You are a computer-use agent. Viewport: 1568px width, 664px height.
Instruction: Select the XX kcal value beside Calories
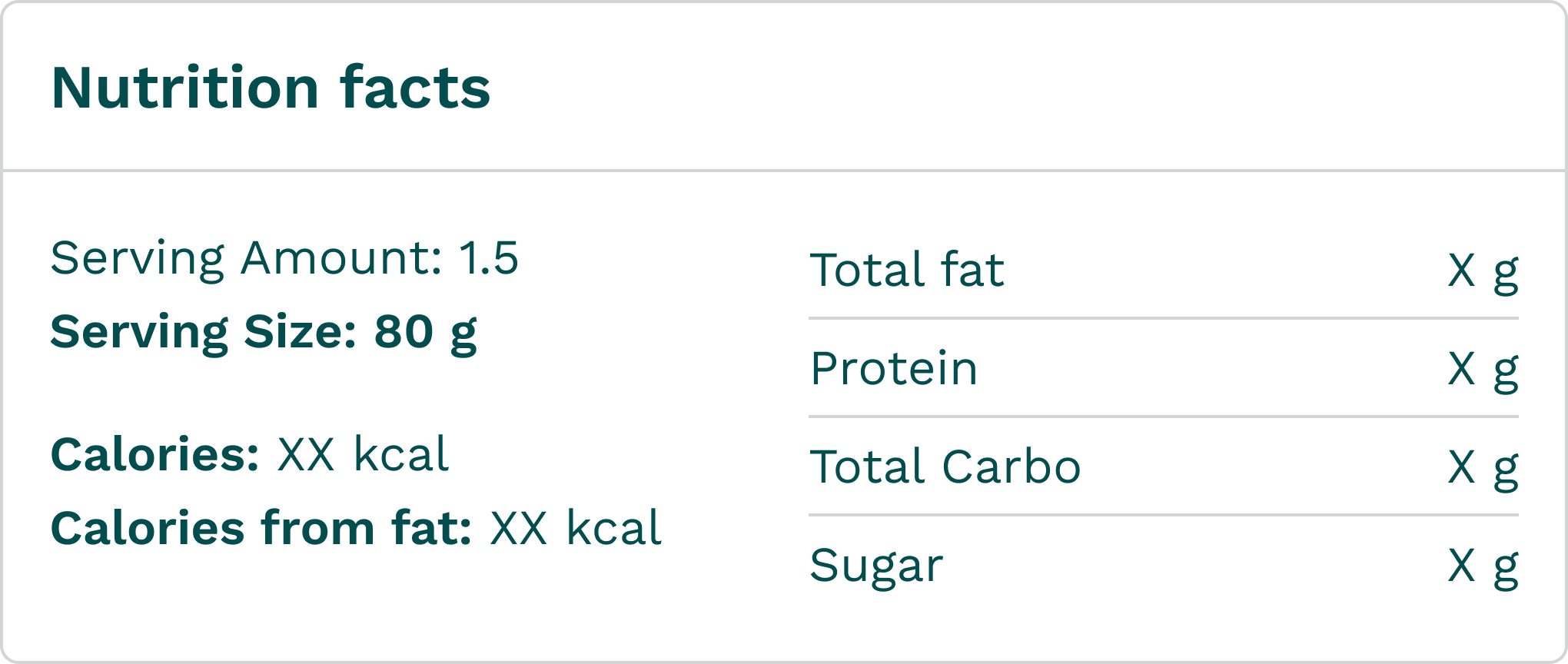[363, 454]
